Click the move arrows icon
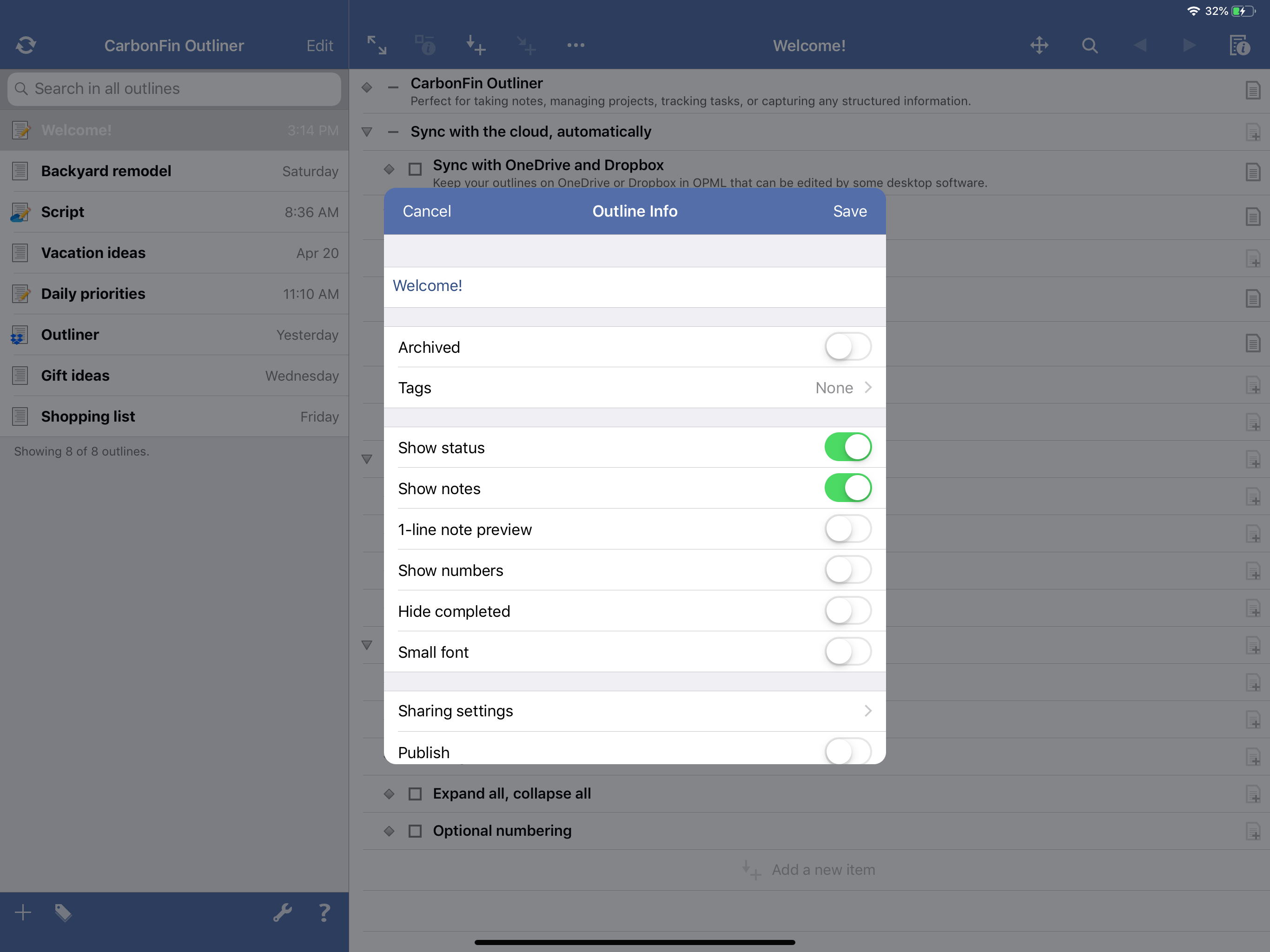This screenshot has width=1270, height=952. (x=1039, y=45)
